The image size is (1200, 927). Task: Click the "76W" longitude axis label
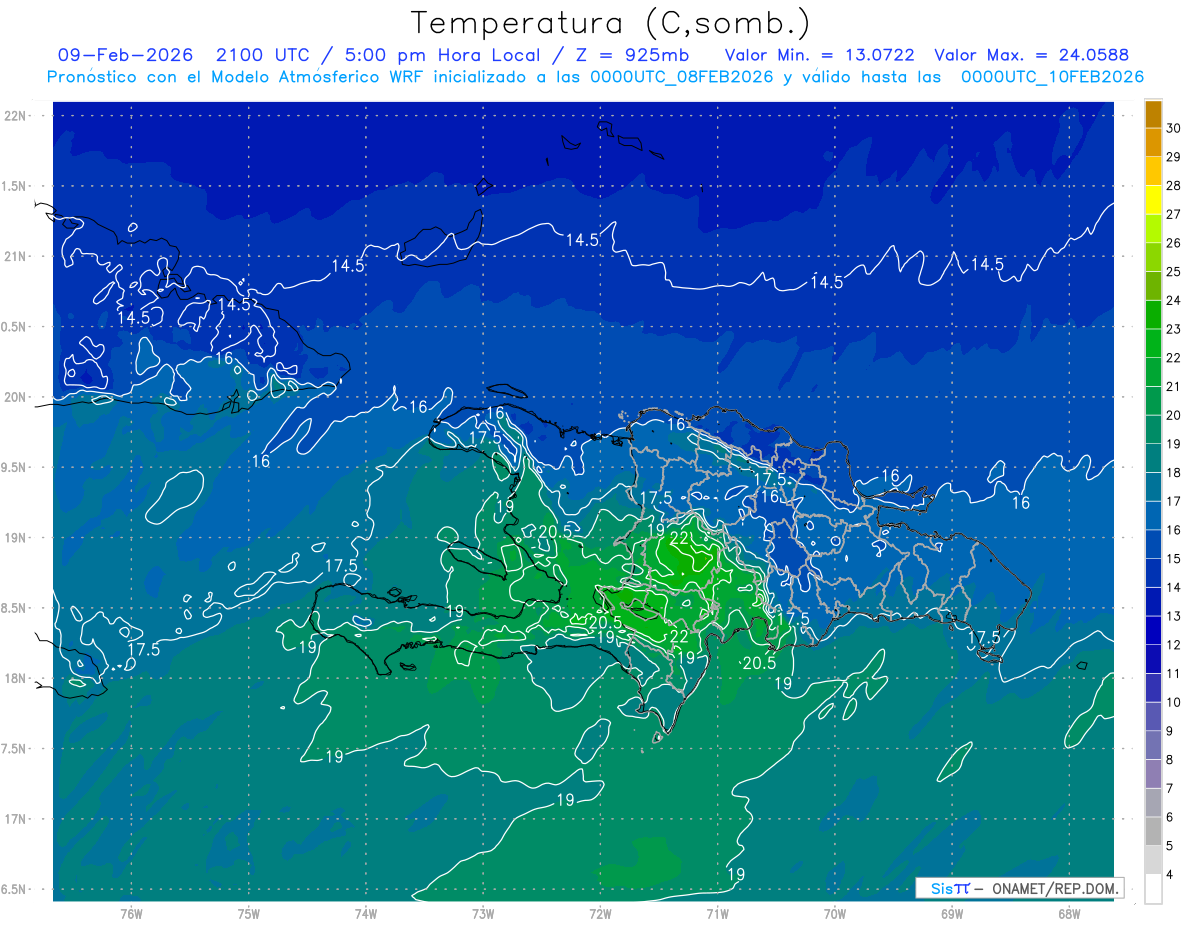point(131,914)
